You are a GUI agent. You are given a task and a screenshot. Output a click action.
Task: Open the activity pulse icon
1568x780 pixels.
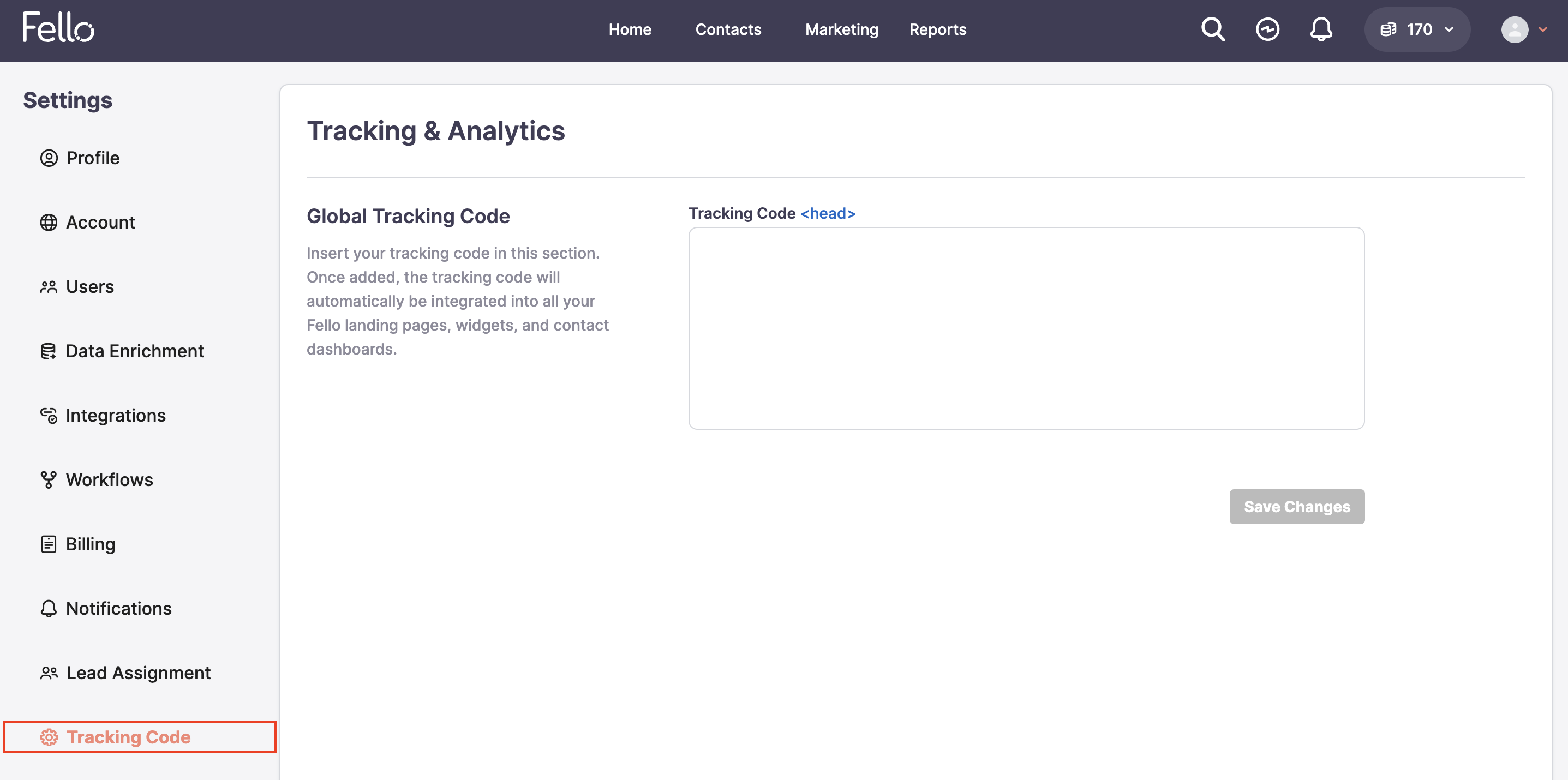click(x=1267, y=29)
